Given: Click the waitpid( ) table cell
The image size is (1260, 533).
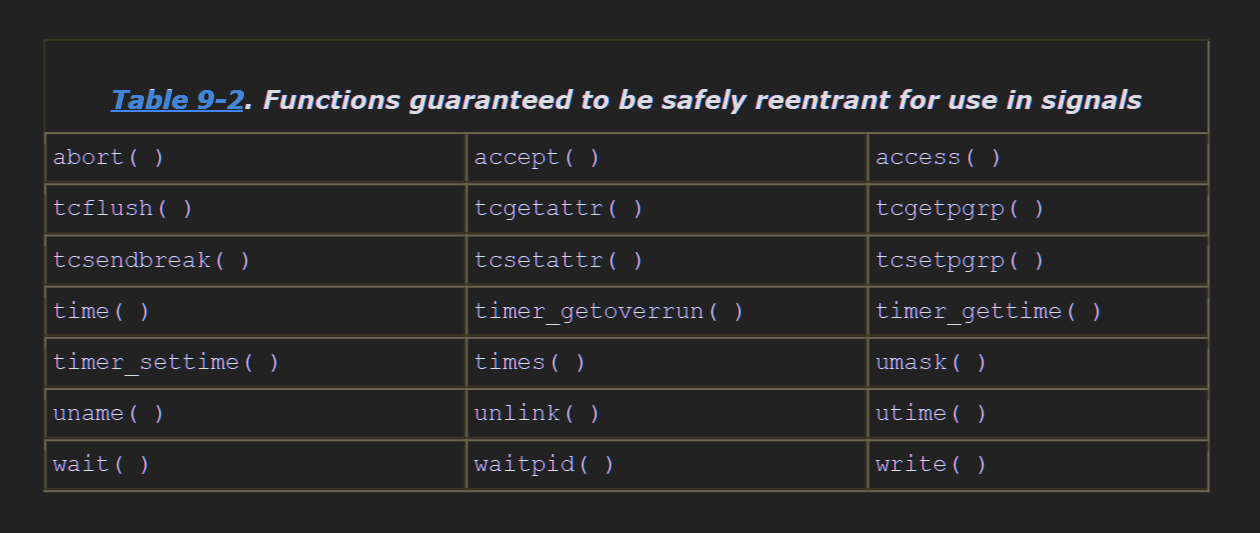Looking at the screenshot, I should [x=667, y=465].
